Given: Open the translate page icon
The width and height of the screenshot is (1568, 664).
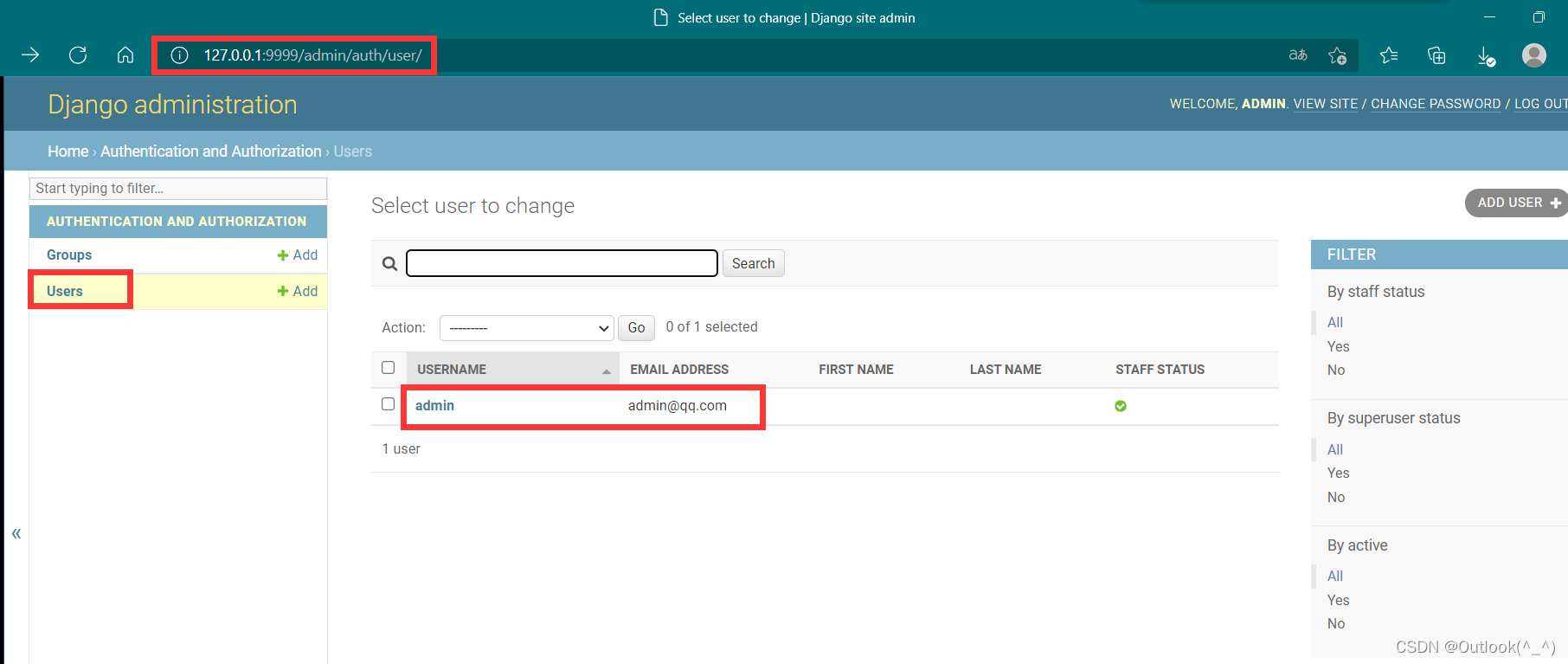Looking at the screenshot, I should click(x=1298, y=55).
